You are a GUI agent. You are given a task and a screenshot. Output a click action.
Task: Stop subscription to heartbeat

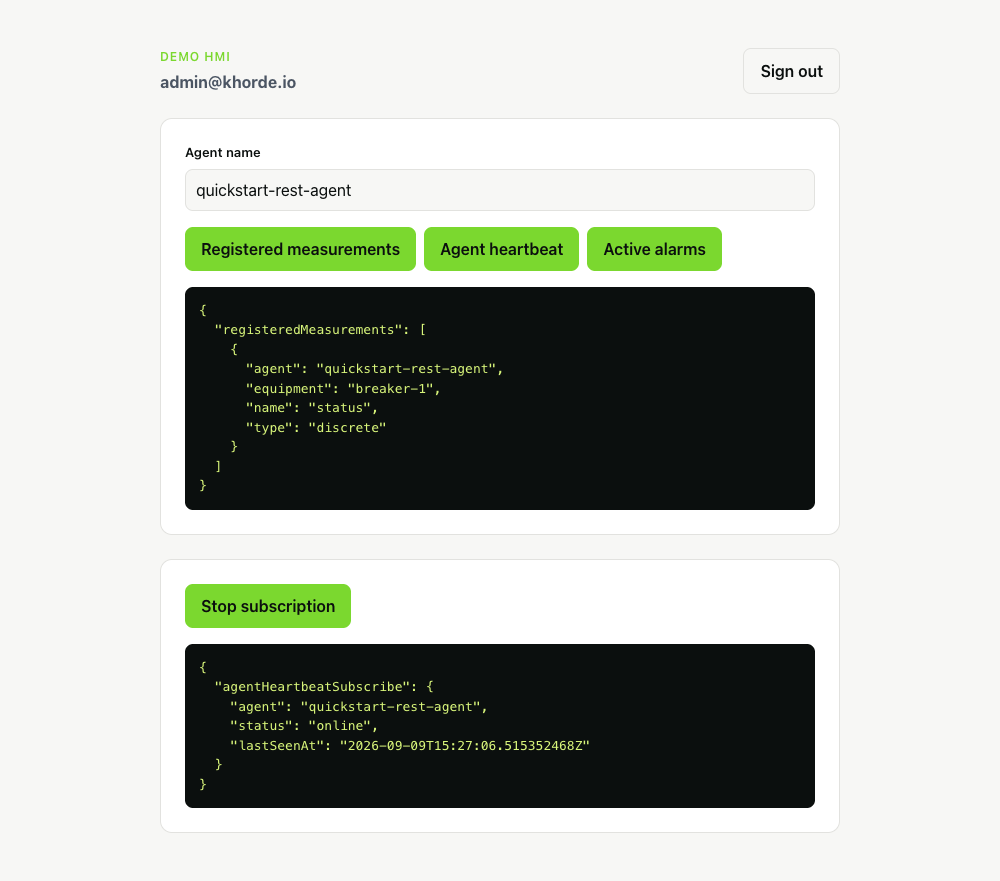click(268, 606)
